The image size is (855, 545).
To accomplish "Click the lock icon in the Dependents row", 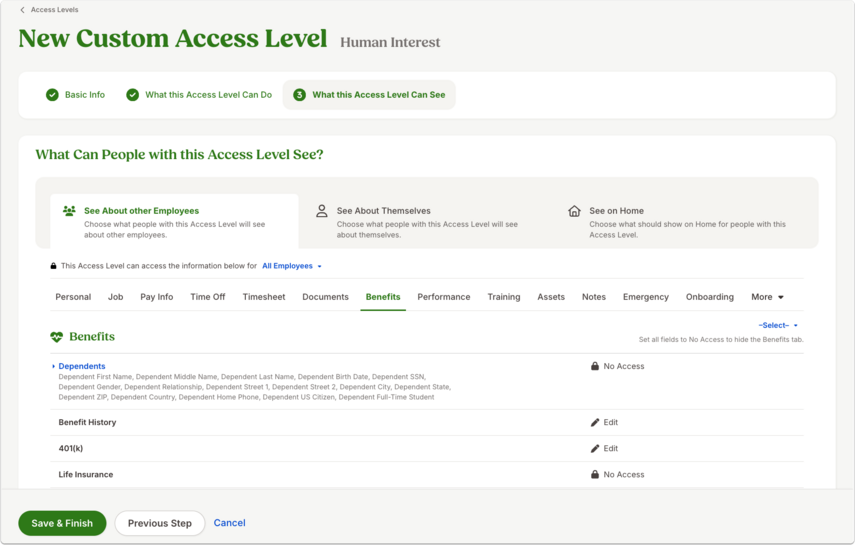I will pyautogui.click(x=595, y=366).
